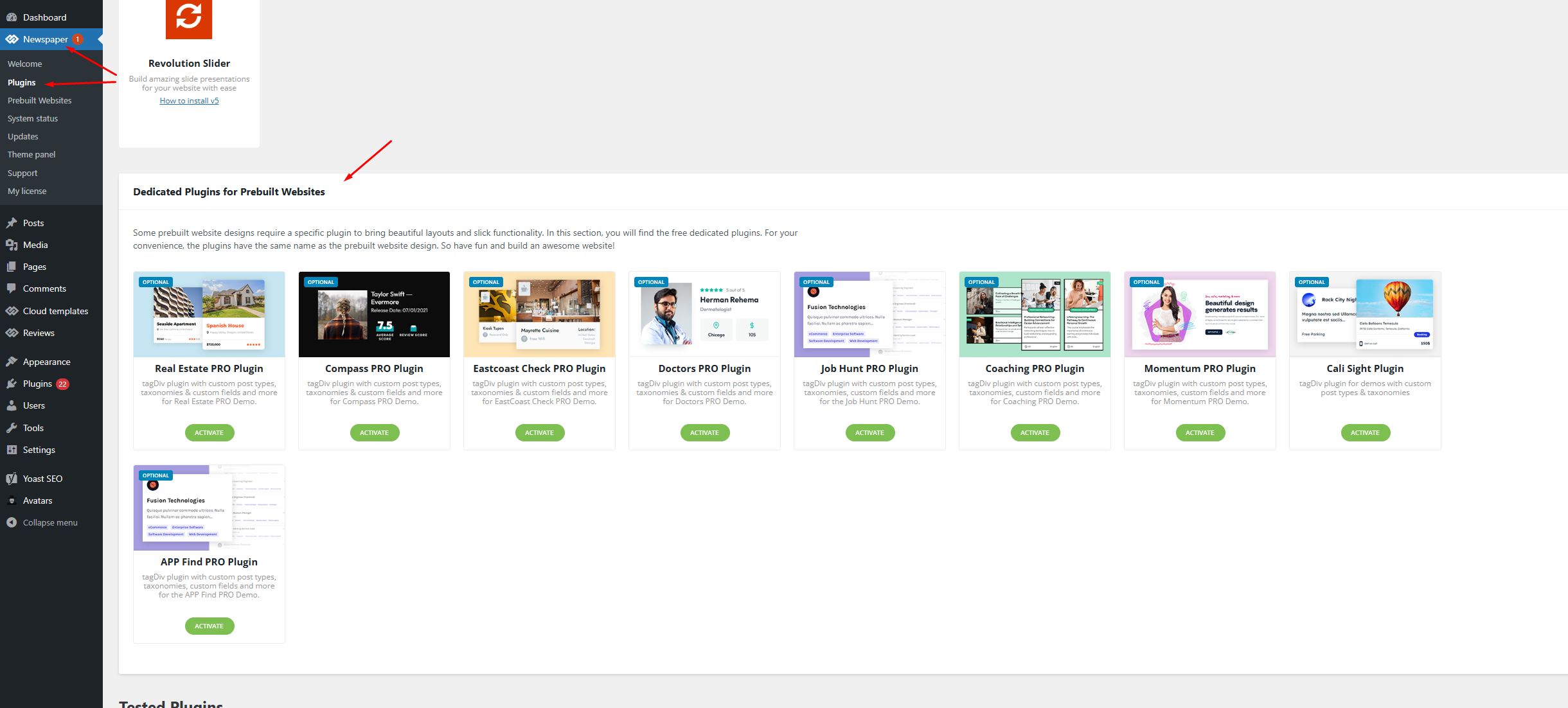Image resolution: width=1568 pixels, height=708 pixels.
Task: Click the Eastcoast Check PRO preview image
Action: [x=540, y=314]
